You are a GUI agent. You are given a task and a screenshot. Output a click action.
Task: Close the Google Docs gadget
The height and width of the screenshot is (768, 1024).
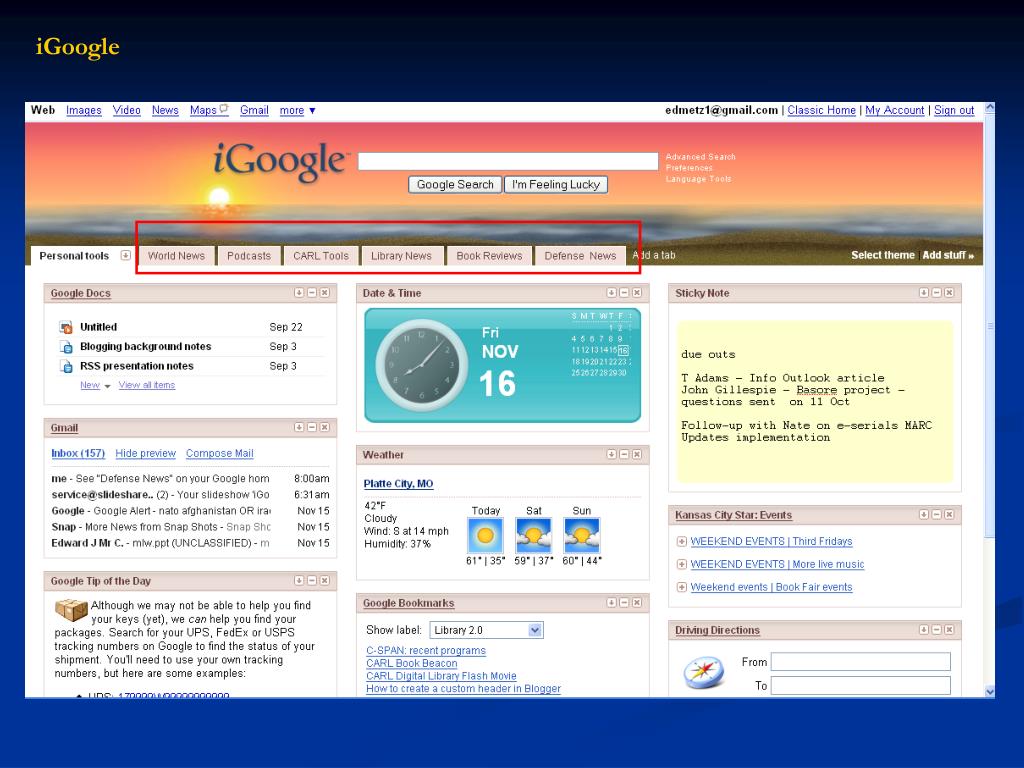(x=325, y=293)
